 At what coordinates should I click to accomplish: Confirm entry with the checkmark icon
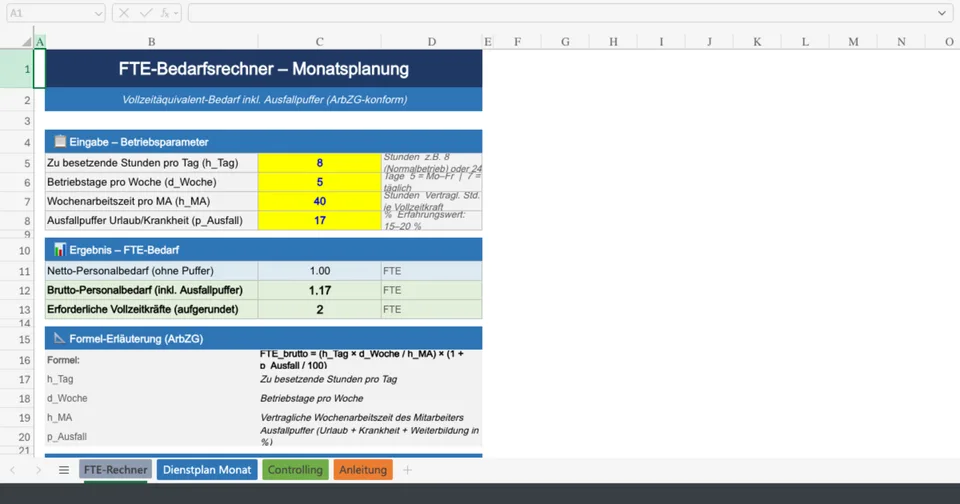click(x=146, y=13)
